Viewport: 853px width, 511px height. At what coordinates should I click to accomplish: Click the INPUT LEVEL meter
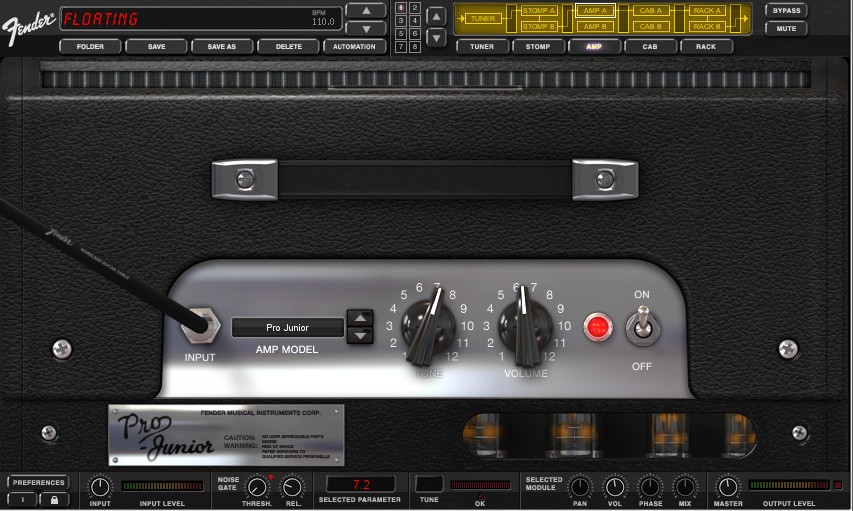tap(162, 486)
